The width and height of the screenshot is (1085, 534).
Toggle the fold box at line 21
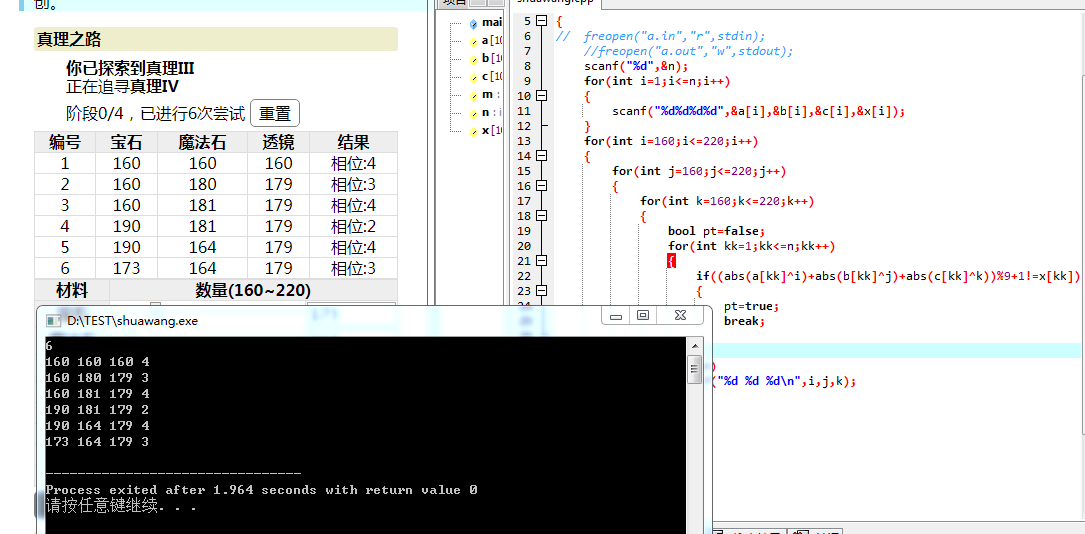(541, 261)
